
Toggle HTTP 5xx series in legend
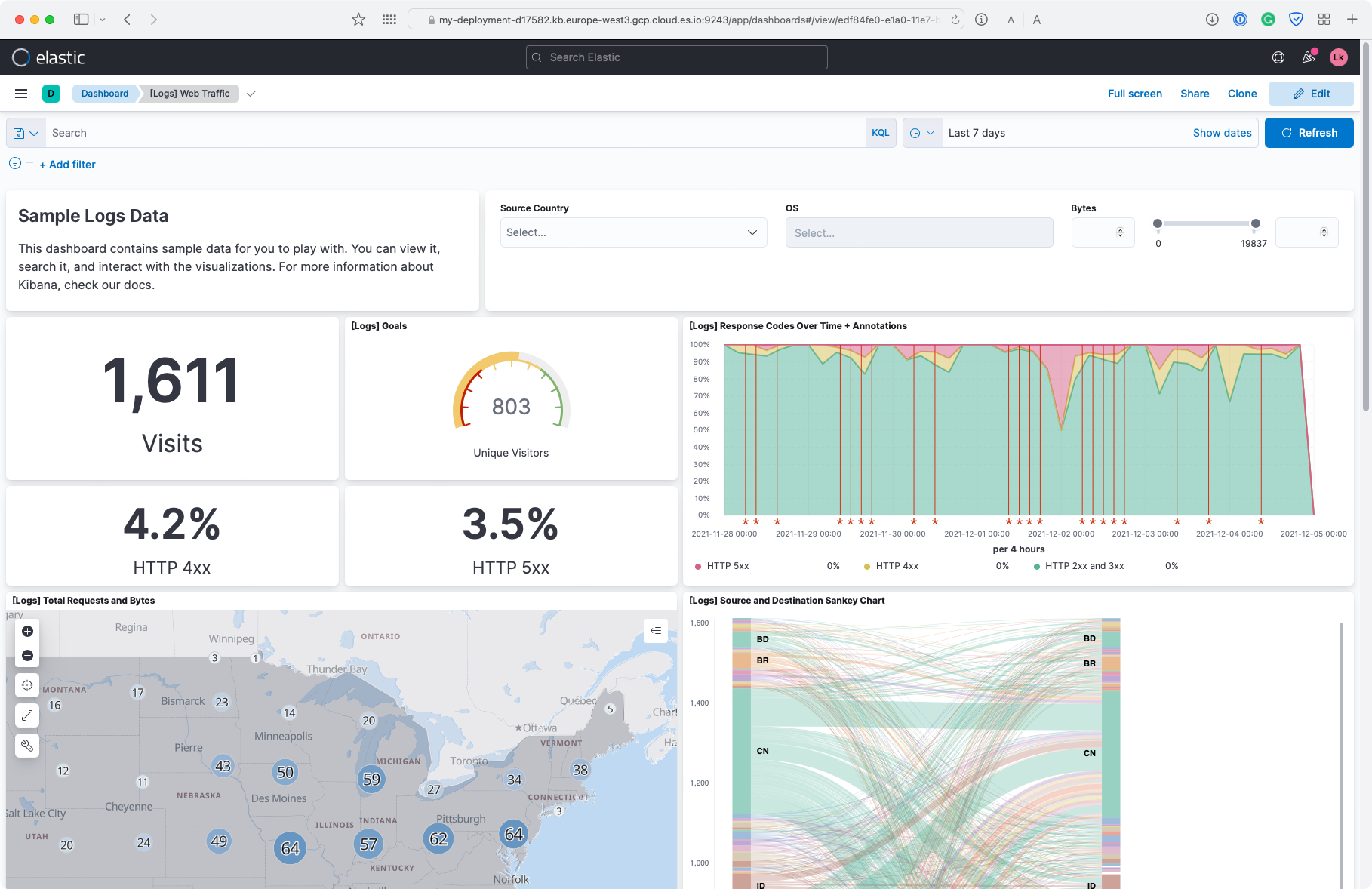click(x=727, y=566)
